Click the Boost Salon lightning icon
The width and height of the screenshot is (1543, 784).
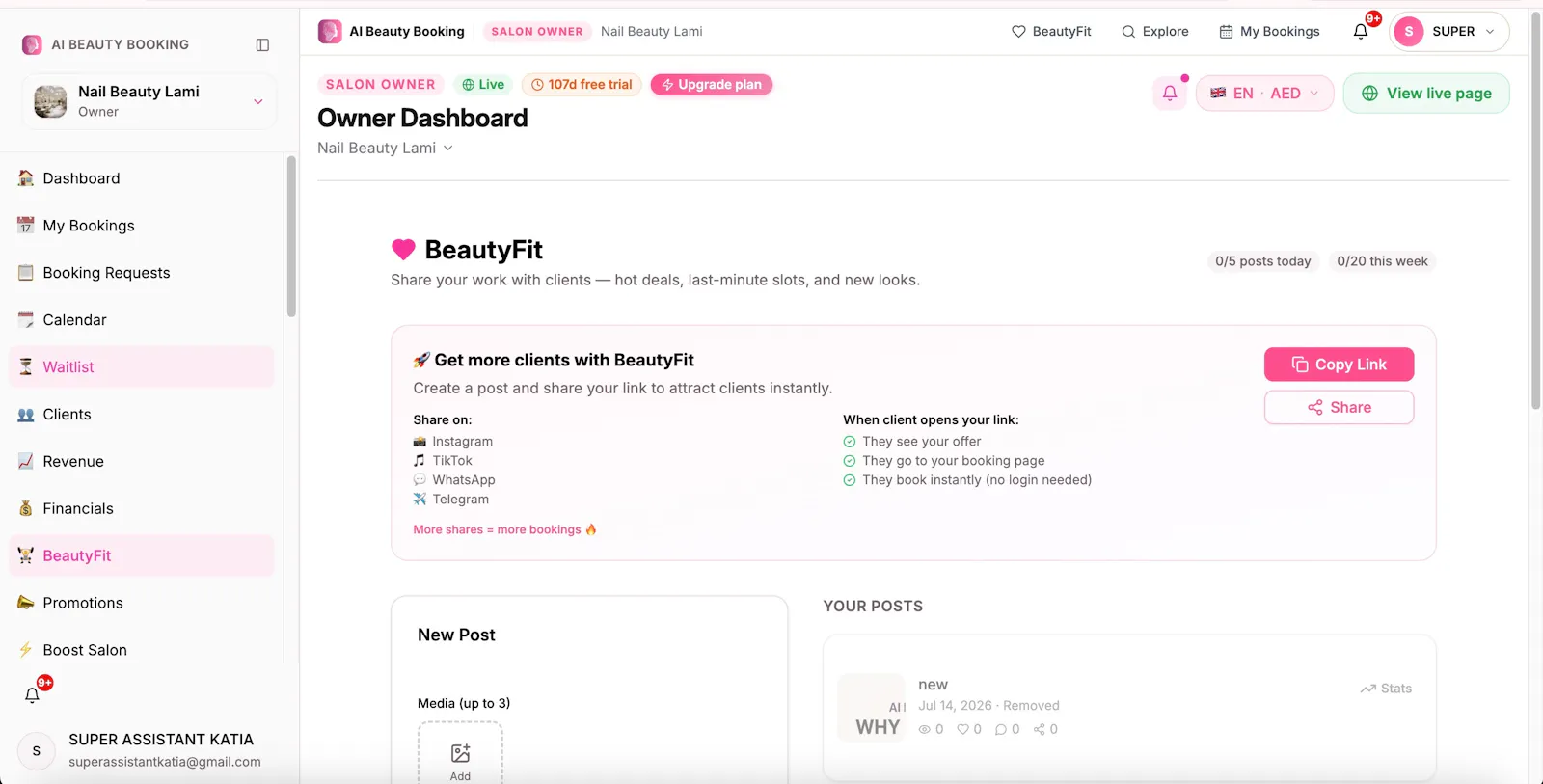(26, 650)
